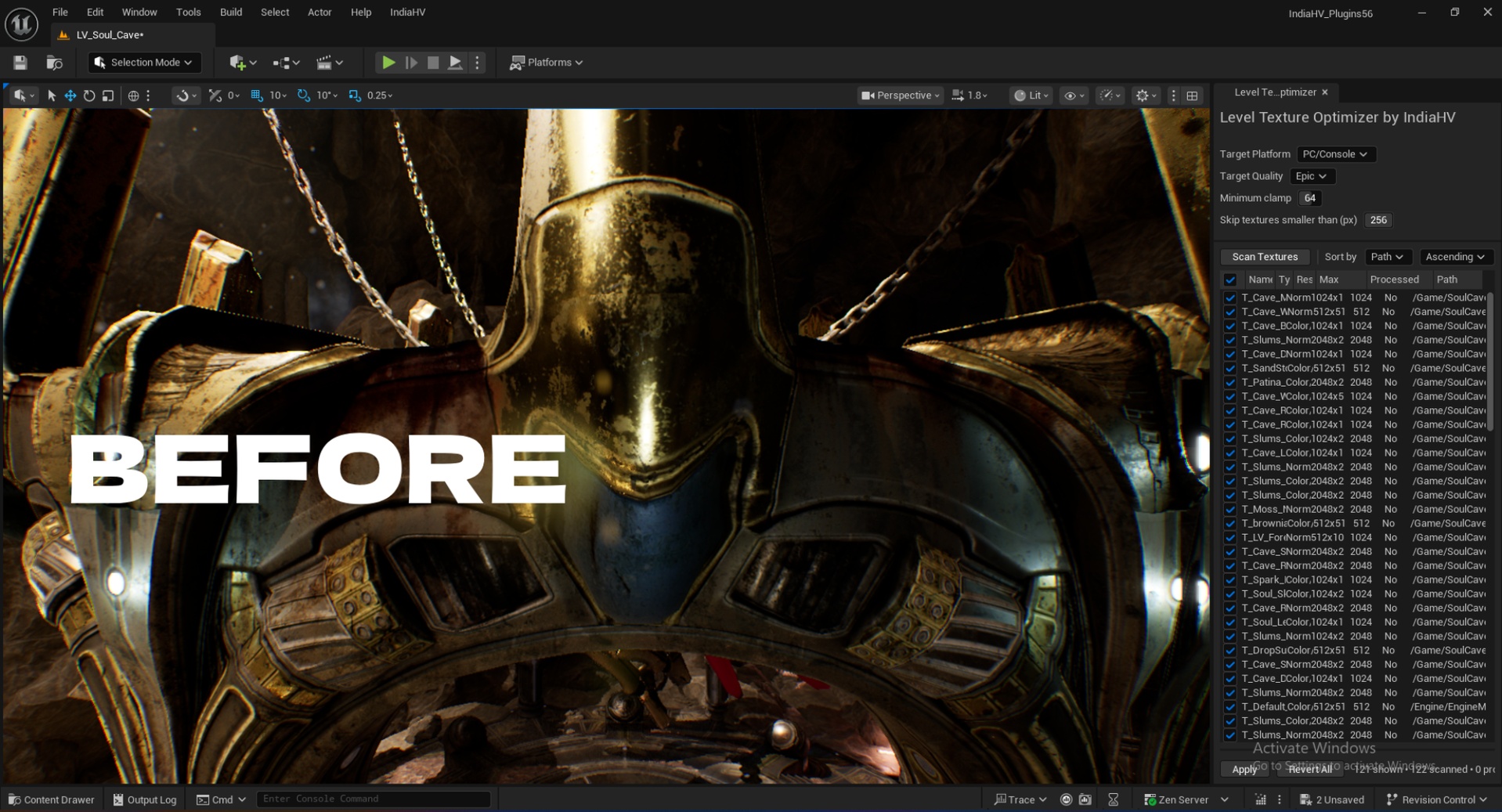Open Content Browser from the toolbar icon

(x=54, y=63)
